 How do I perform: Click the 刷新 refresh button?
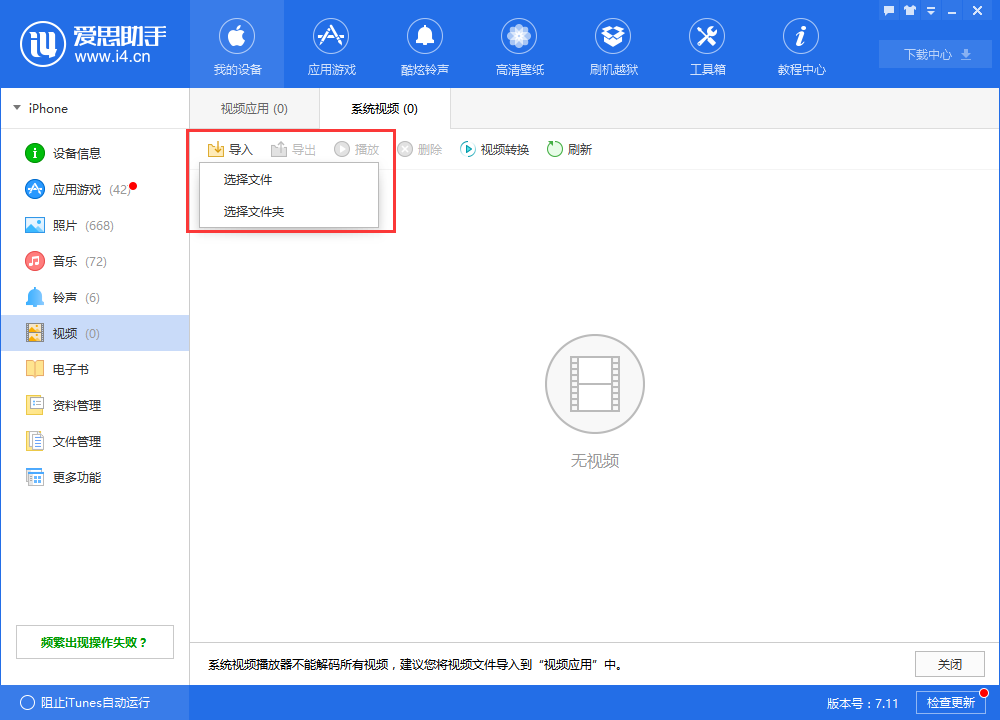570,149
